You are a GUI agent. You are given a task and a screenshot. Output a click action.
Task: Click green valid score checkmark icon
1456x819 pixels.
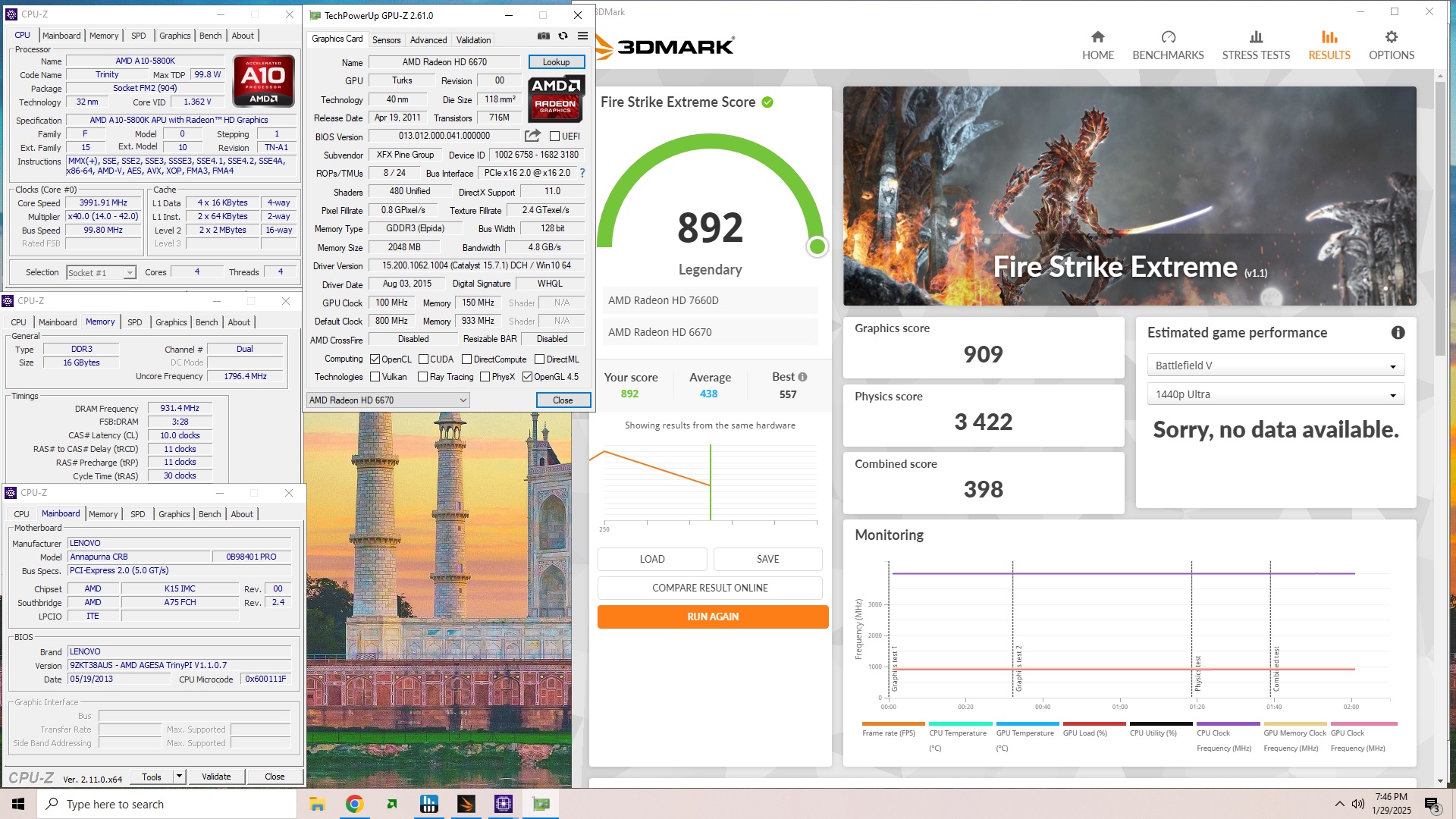pos(767,102)
